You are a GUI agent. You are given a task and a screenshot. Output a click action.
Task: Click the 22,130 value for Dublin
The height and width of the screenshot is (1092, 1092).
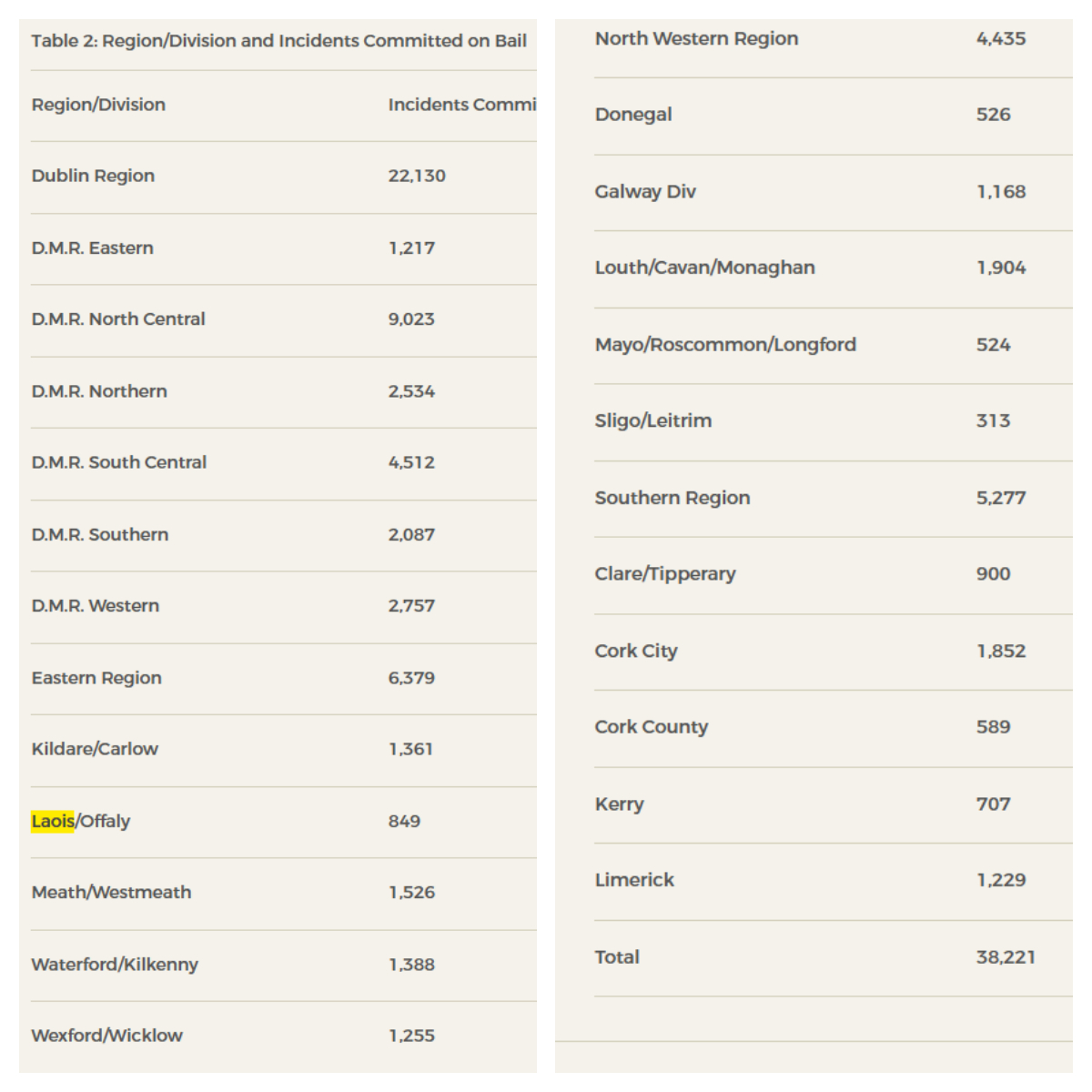[417, 176]
